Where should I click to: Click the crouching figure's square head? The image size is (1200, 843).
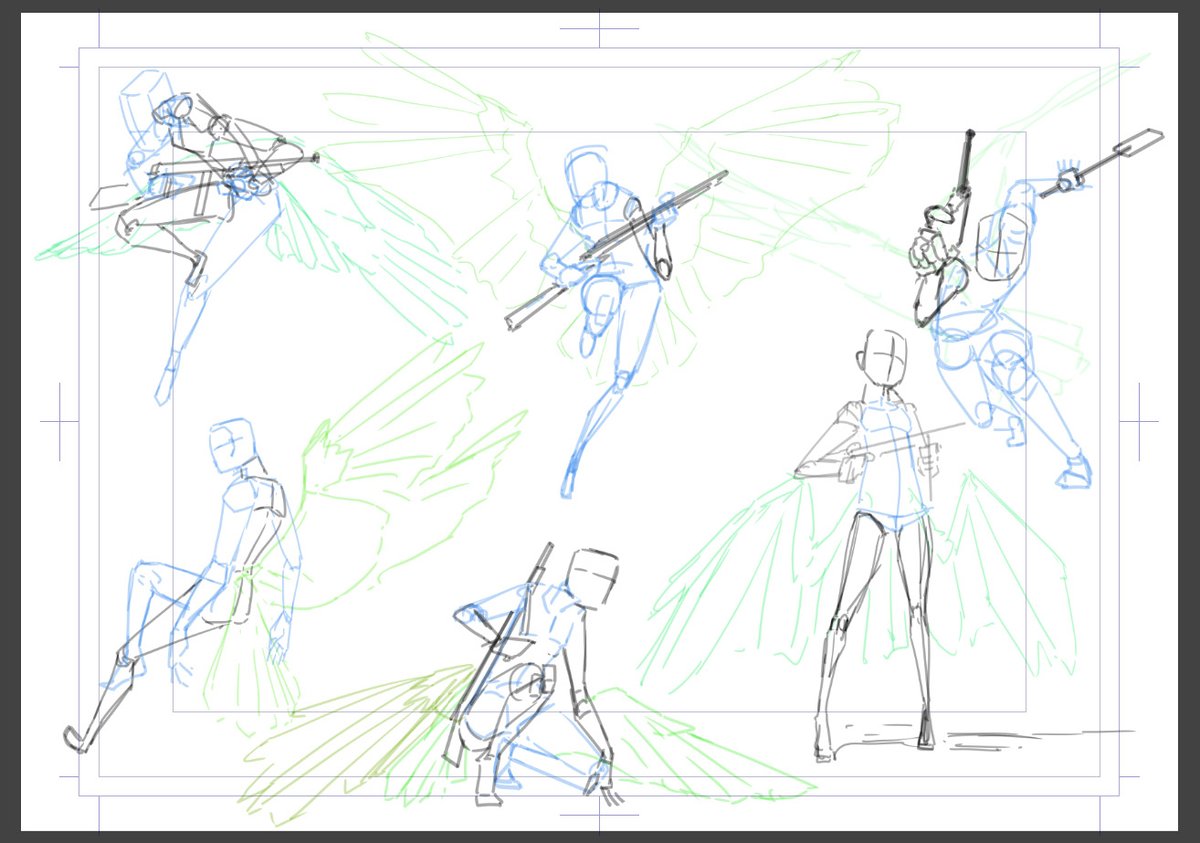[593, 577]
